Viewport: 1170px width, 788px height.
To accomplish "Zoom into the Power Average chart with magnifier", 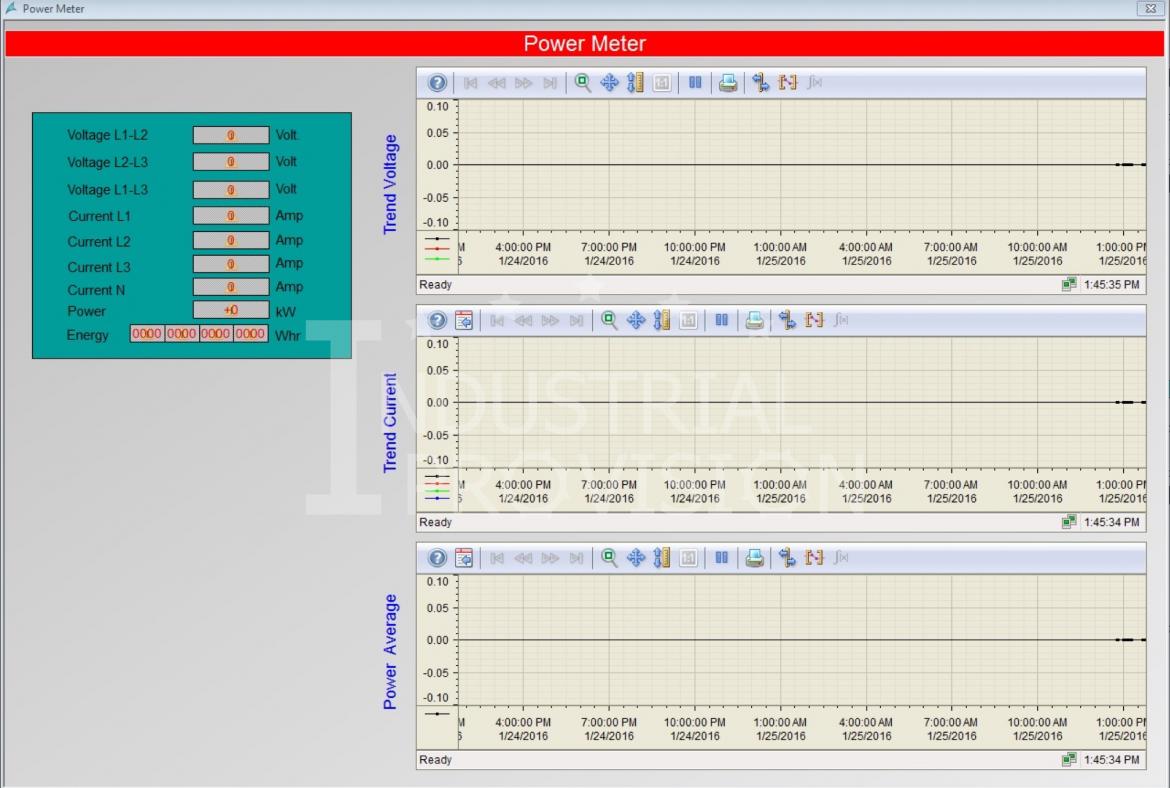I will tap(608, 558).
